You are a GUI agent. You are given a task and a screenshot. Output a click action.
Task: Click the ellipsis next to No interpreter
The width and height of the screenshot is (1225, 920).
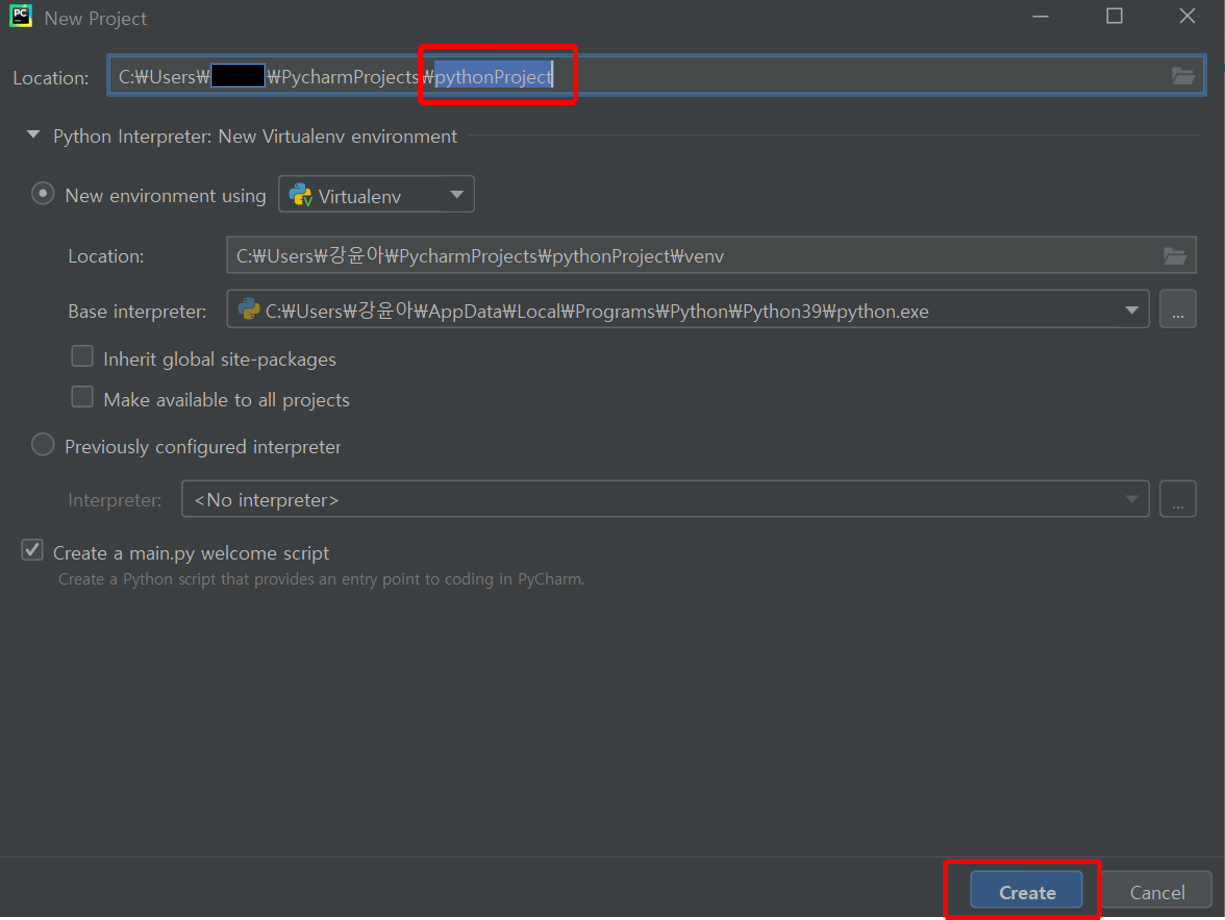pyautogui.click(x=1177, y=499)
